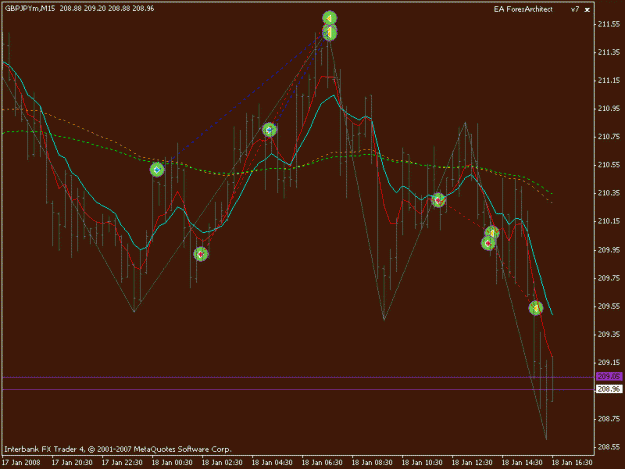Click the purple 209.05 price tag
Viewport: 625px width, 469px height.
(609, 376)
